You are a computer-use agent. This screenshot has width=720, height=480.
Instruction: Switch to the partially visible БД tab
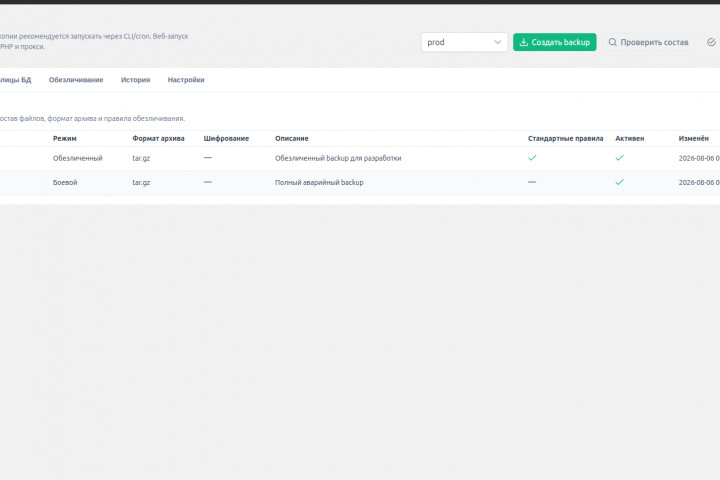[x=16, y=80]
